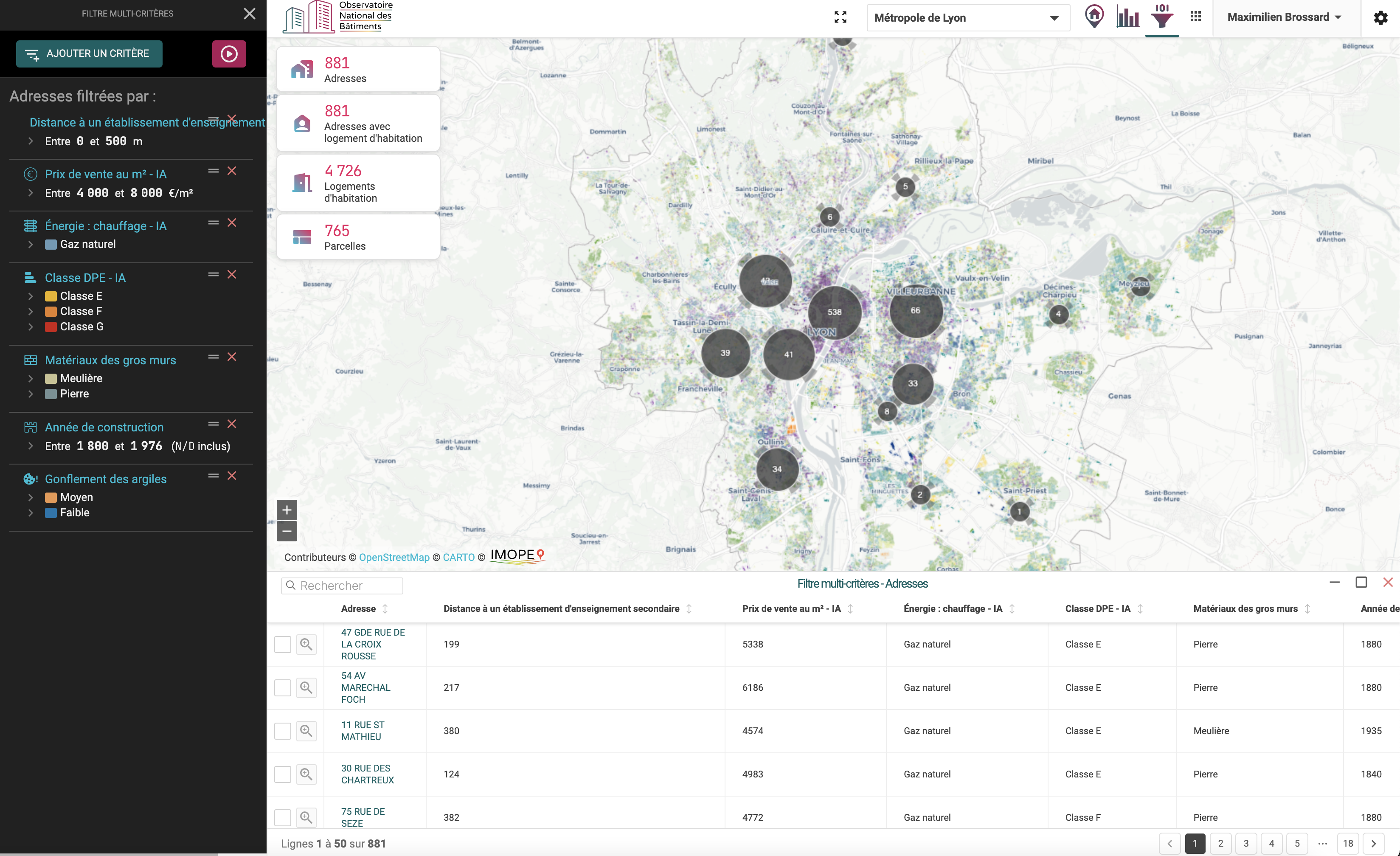Run the filter with the play button
The height and width of the screenshot is (856, 1400).
(x=229, y=53)
